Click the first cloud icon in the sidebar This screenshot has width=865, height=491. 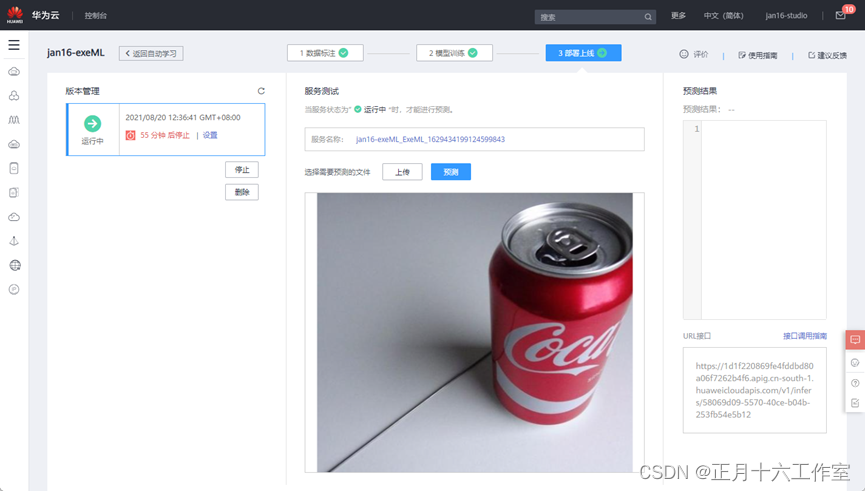[14, 72]
